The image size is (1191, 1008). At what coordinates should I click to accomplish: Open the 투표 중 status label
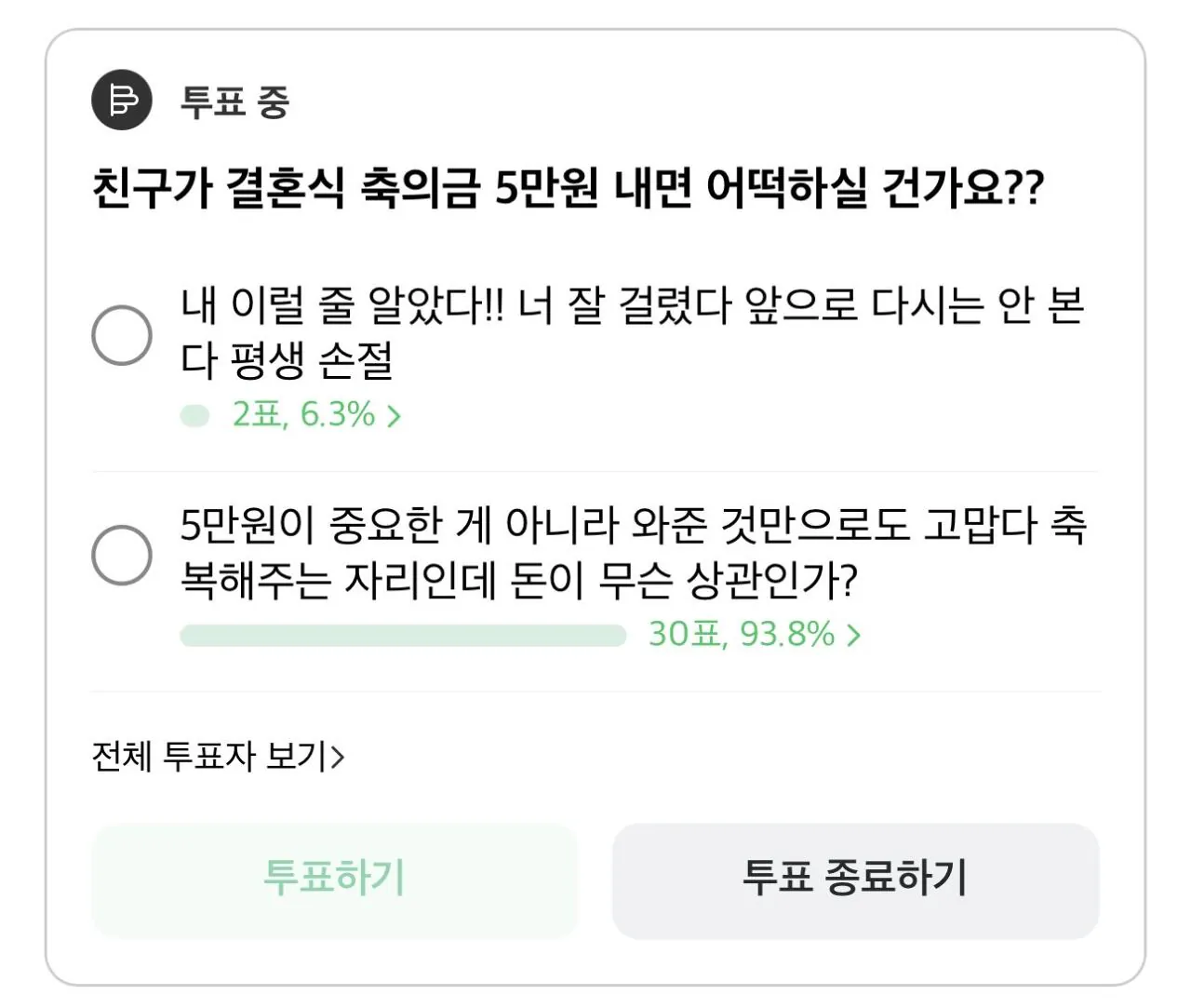pyautogui.click(x=234, y=102)
